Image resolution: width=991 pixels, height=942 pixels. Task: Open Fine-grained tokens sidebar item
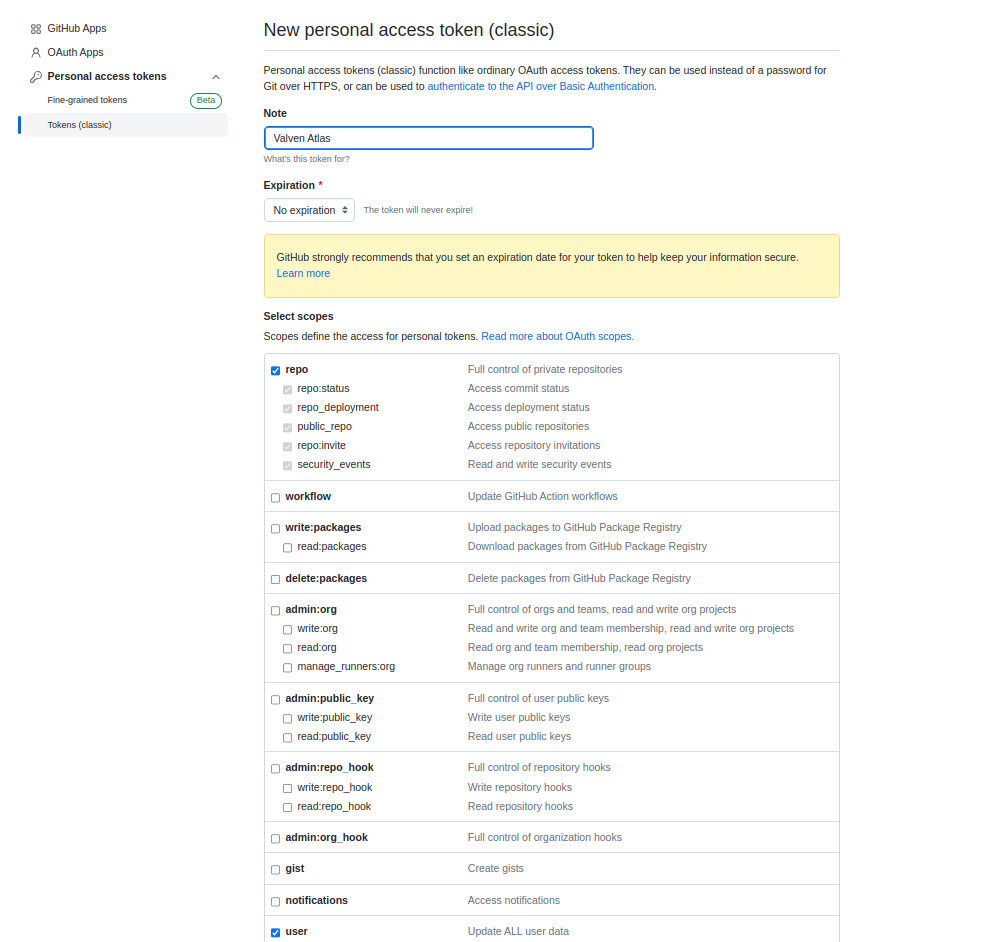click(x=87, y=100)
